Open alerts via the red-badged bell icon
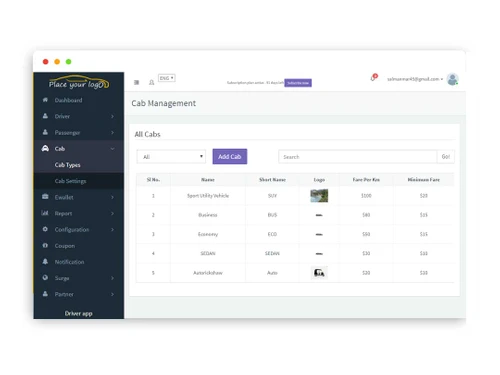The image size is (500, 375). point(374,78)
